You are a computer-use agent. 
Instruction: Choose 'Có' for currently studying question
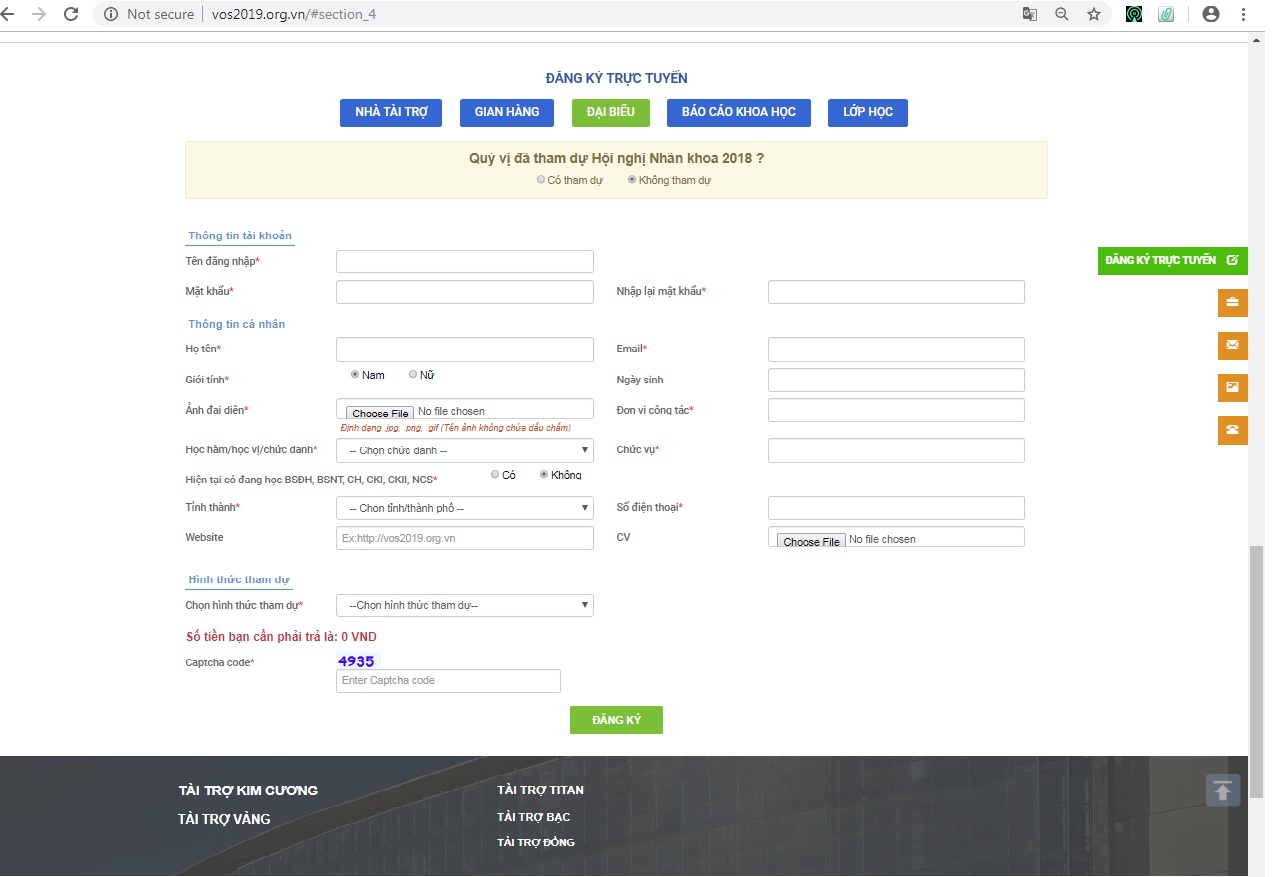pos(495,475)
